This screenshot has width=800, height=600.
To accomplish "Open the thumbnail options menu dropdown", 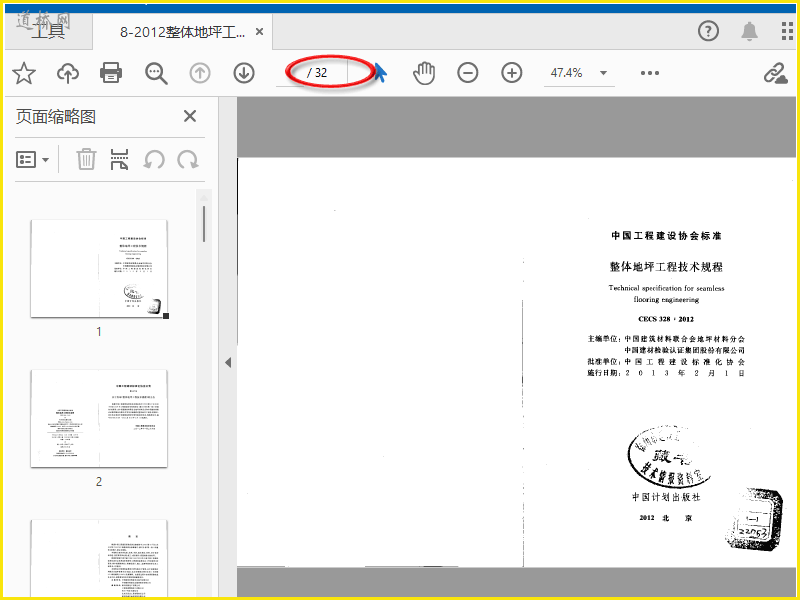I will (x=33, y=160).
